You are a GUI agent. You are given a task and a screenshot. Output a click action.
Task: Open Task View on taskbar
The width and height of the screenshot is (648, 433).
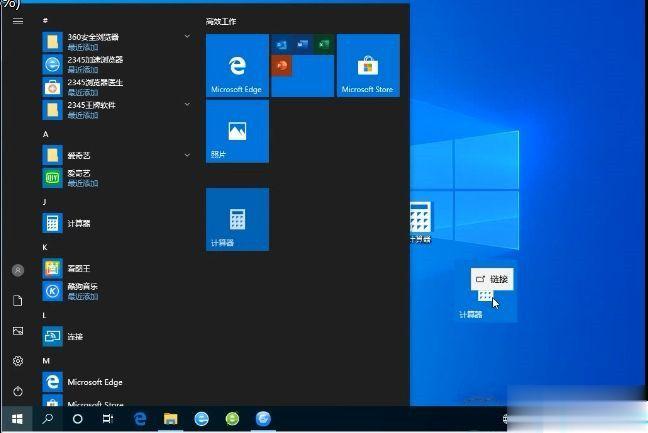pyautogui.click(x=107, y=419)
